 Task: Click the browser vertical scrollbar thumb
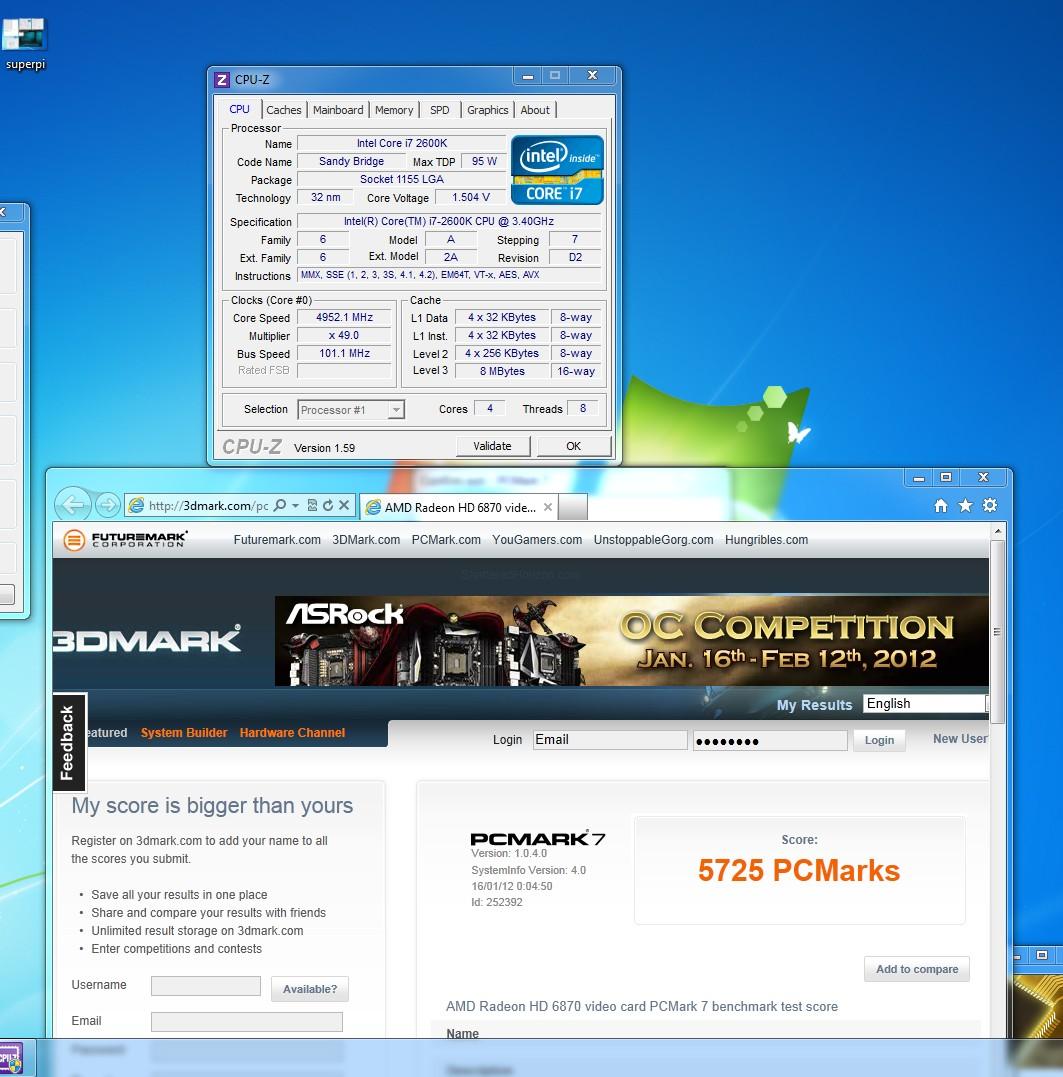997,631
